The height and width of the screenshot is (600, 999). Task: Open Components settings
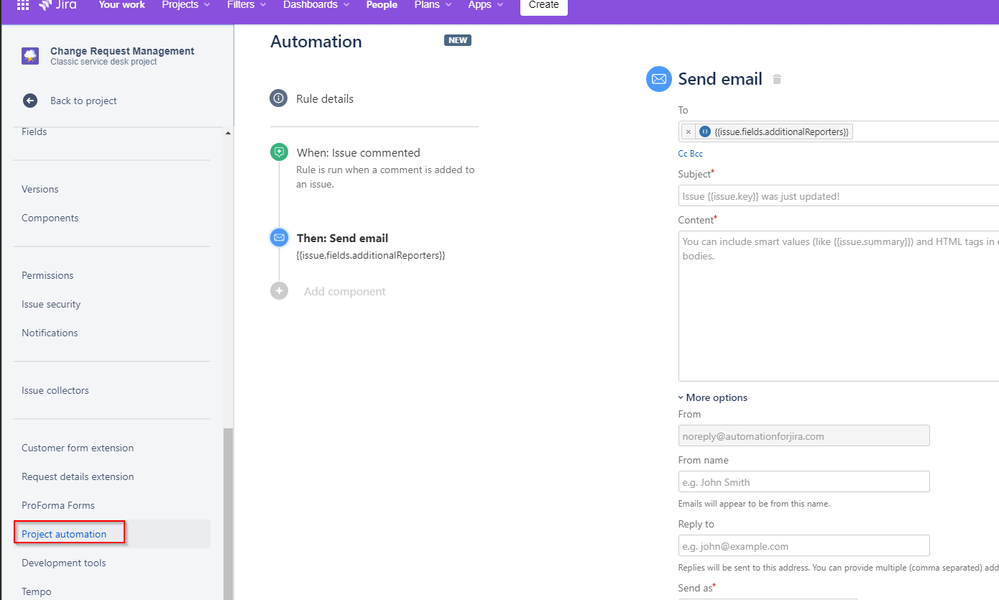(50, 218)
